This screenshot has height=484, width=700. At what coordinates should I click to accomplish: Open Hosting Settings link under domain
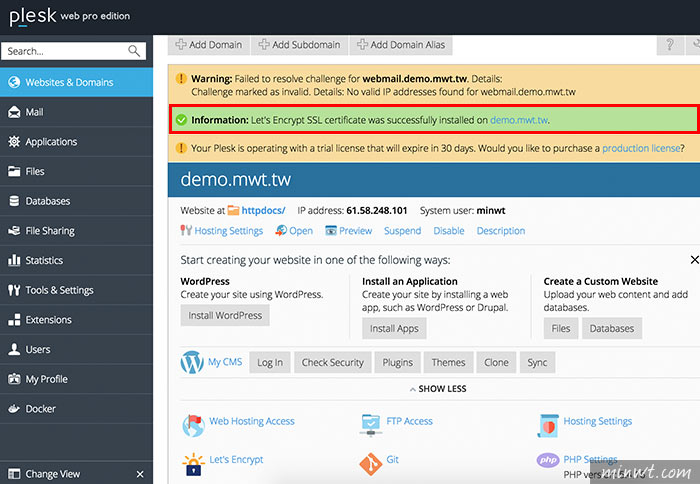pyautogui.click(x=229, y=231)
